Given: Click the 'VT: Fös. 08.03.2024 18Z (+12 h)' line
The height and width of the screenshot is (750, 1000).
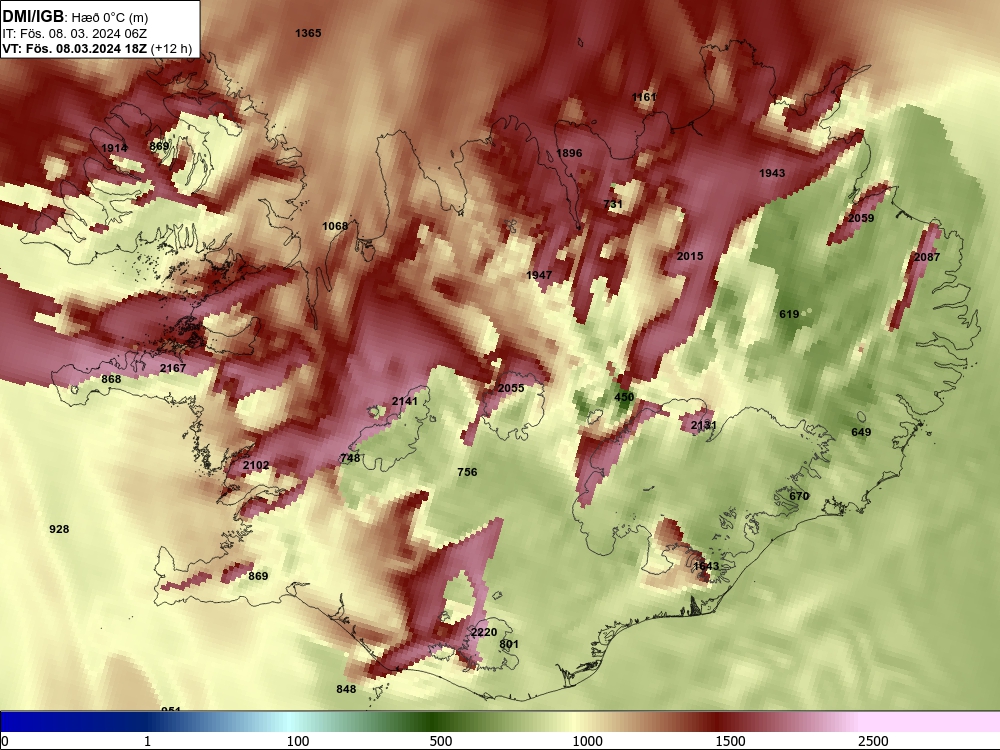Looking at the screenshot, I should 97,48.
